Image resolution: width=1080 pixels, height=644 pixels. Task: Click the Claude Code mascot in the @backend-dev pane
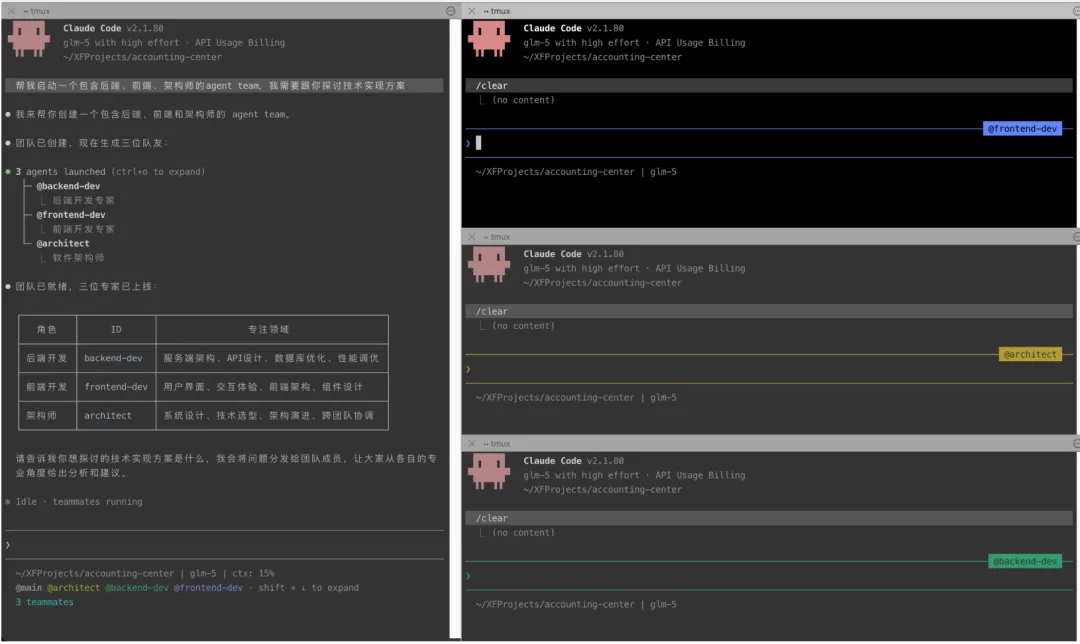(x=489, y=471)
